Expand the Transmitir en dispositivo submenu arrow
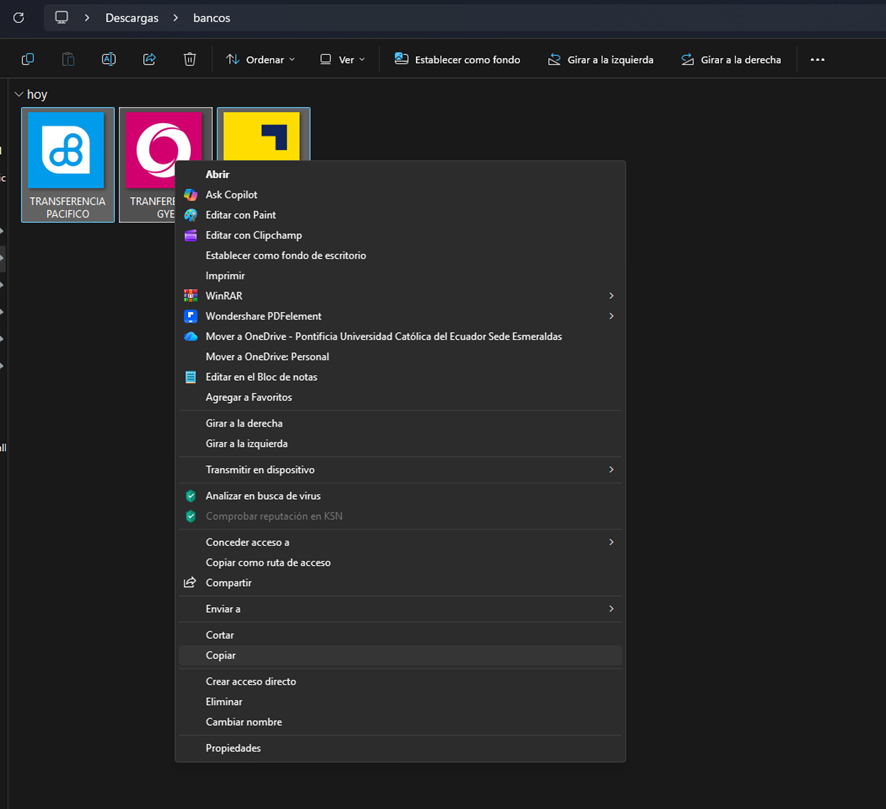This screenshot has height=809, width=886. point(611,469)
